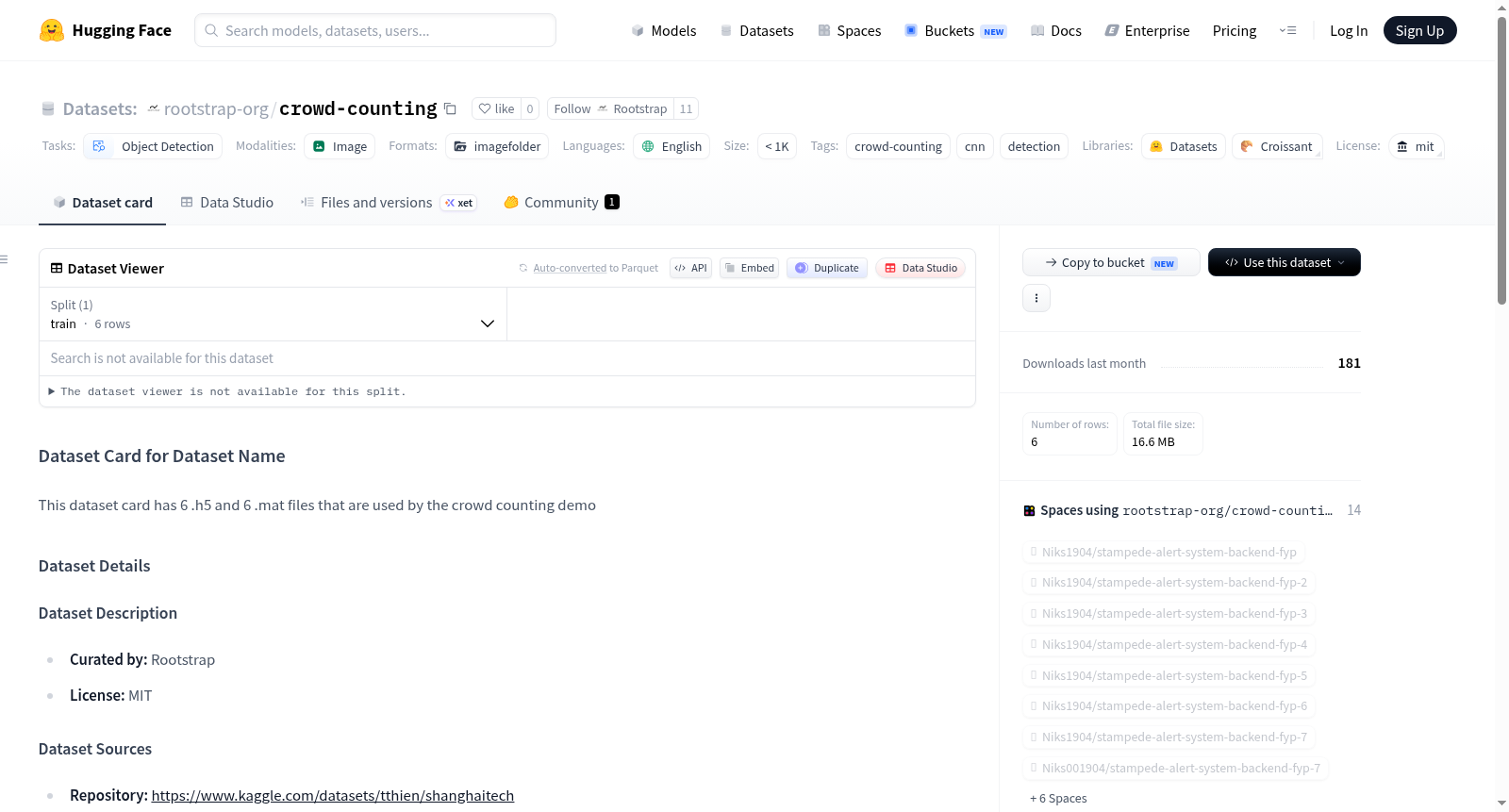Open Models in the top navigation

[664, 30]
